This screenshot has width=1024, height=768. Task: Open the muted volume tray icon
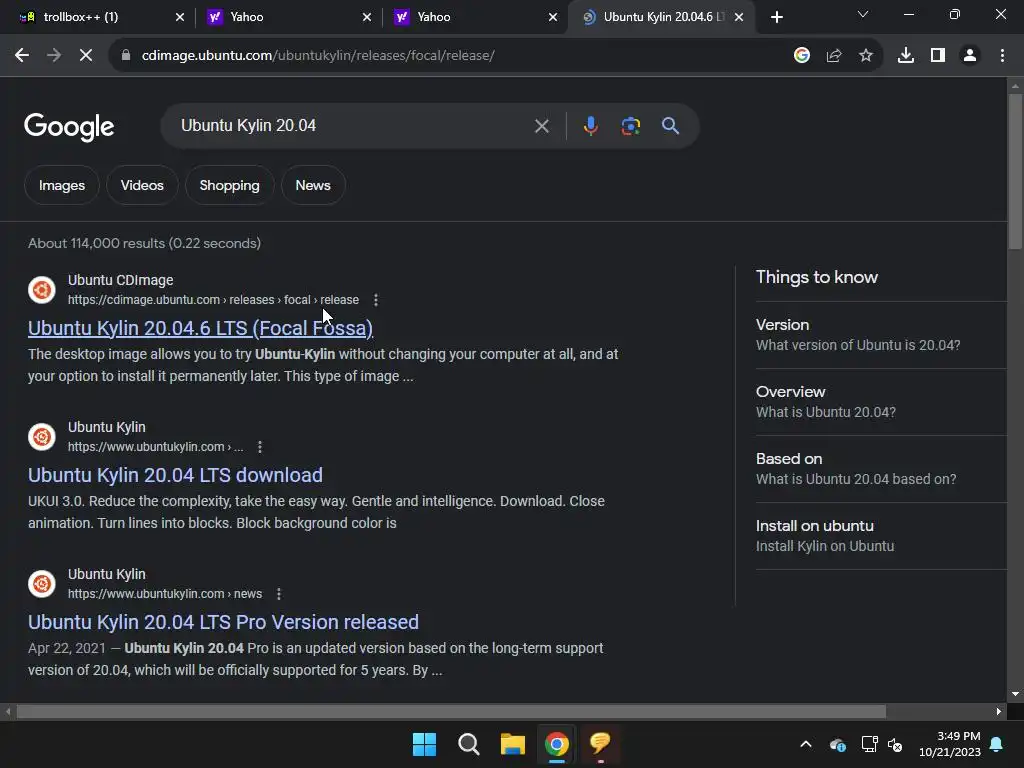pos(895,744)
